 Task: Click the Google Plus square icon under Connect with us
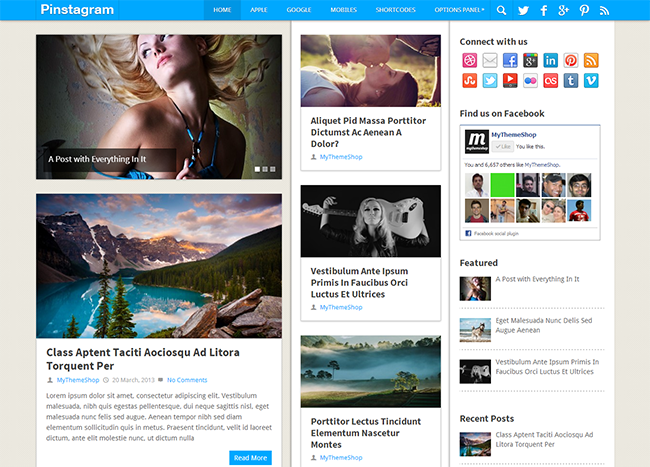[530, 60]
